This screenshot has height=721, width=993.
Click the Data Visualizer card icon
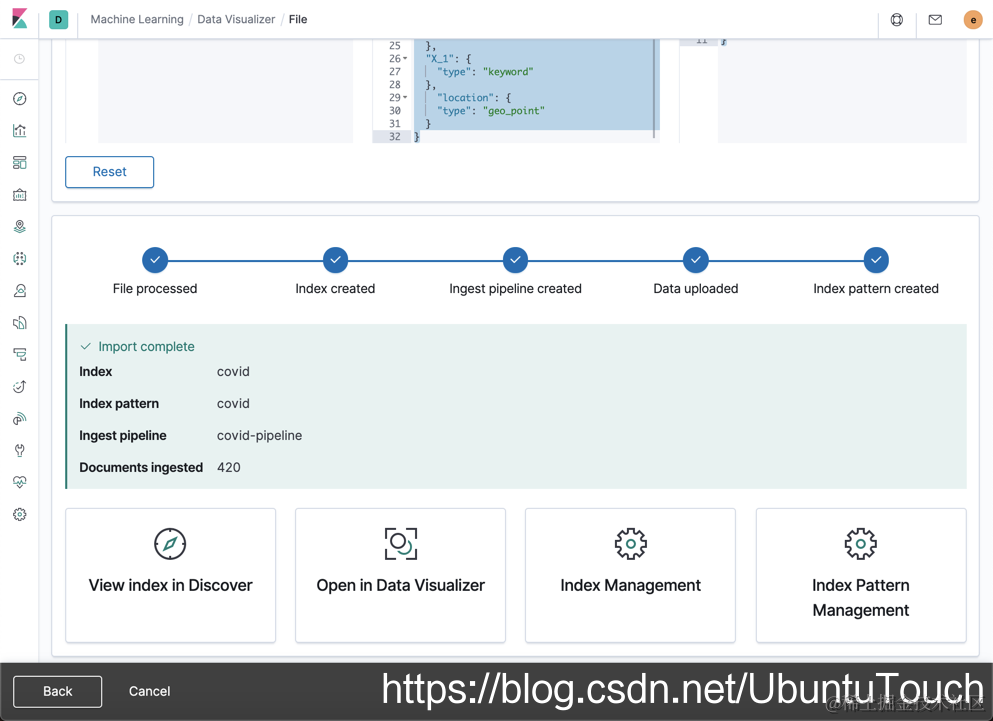tap(401, 544)
